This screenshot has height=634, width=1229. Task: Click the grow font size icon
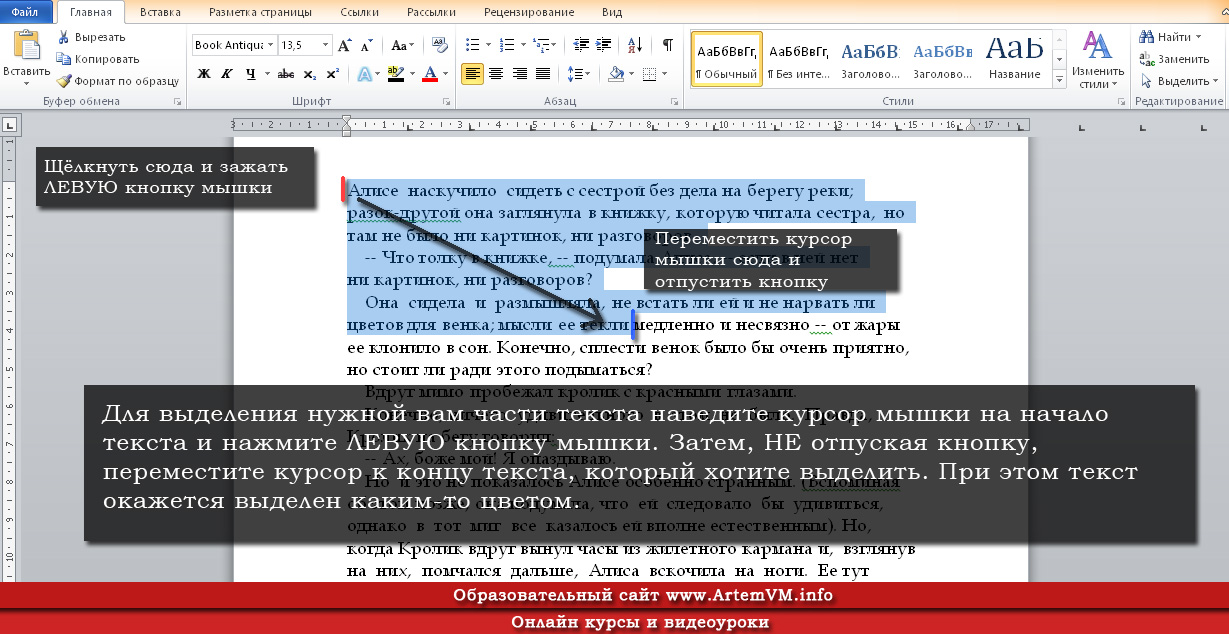pyautogui.click(x=345, y=45)
